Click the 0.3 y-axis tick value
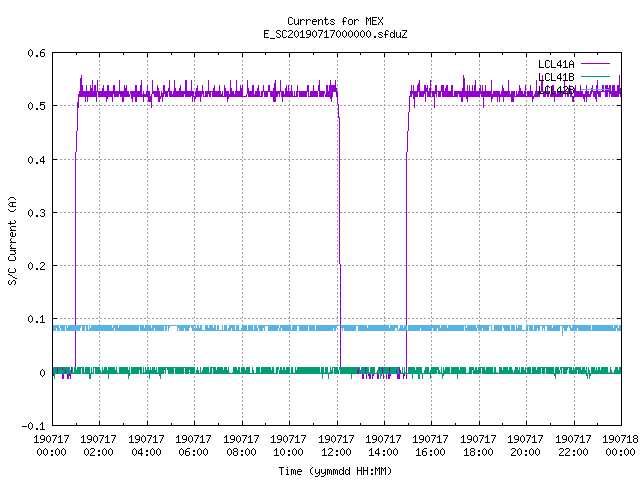This screenshot has height=480, width=640. tap(36, 213)
